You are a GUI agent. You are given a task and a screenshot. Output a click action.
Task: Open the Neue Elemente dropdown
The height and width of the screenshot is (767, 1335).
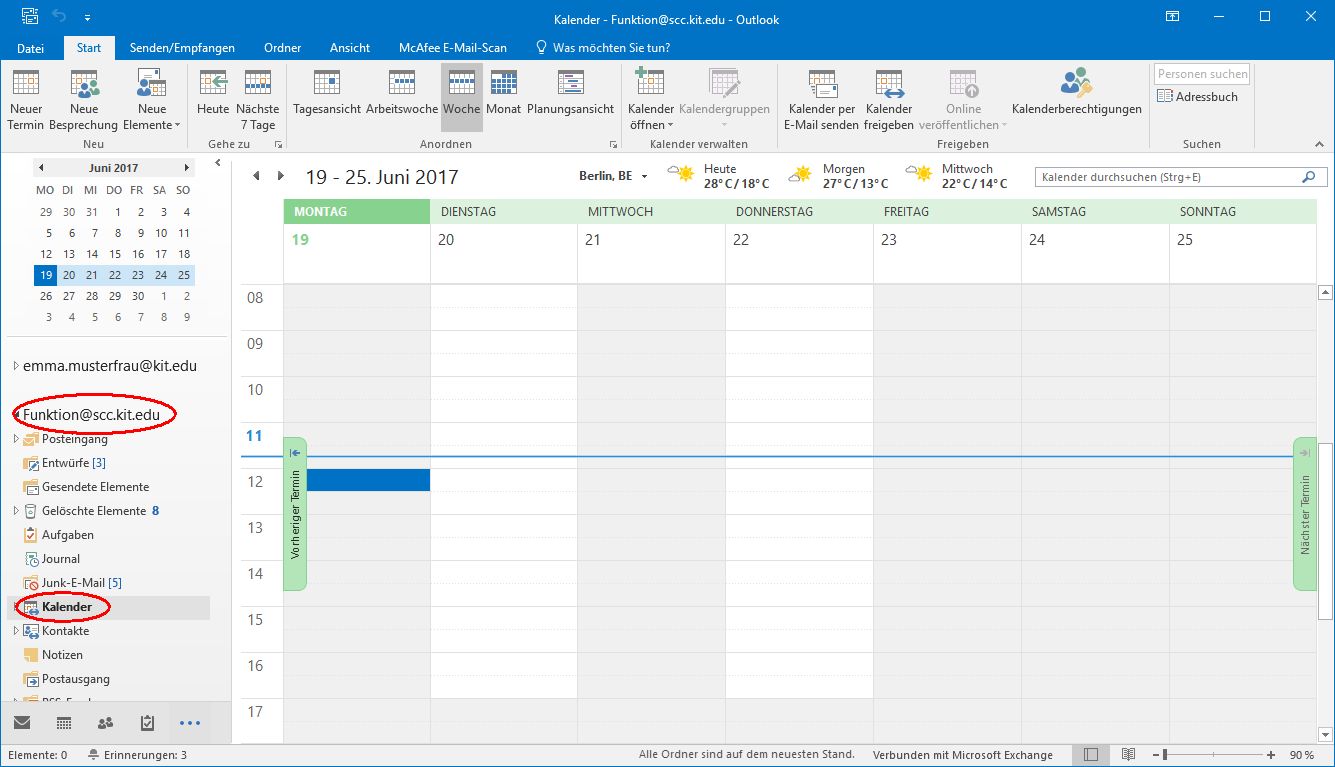152,100
